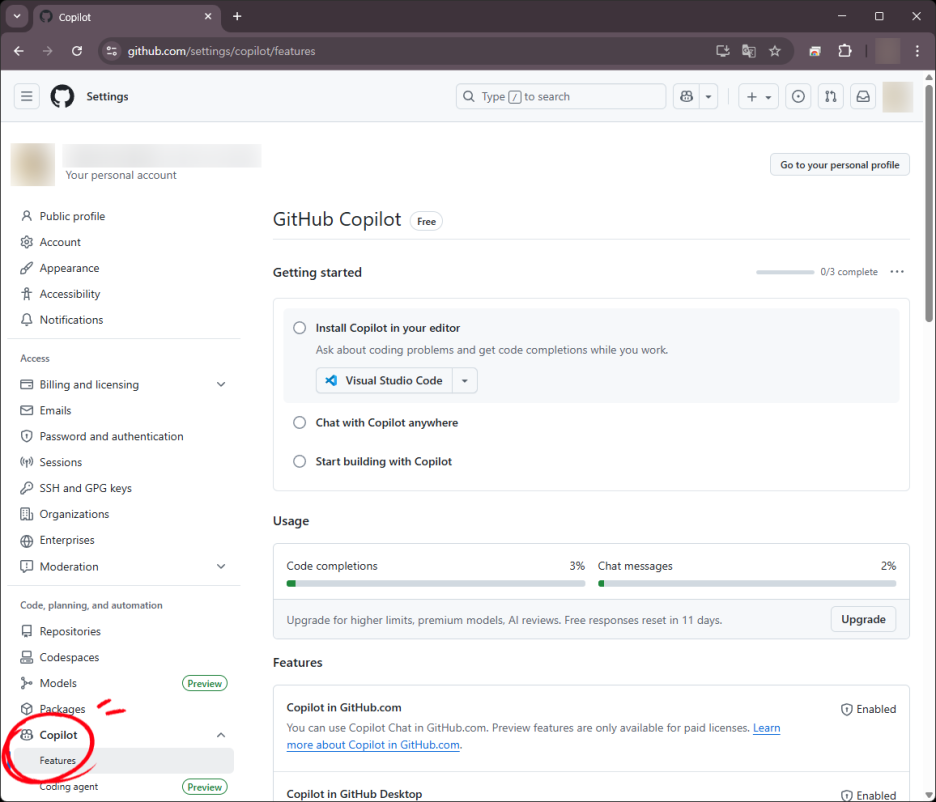Screen dimensions: 936x802
Task: Click the Codespaces icon in sidebar
Action: (26, 657)
